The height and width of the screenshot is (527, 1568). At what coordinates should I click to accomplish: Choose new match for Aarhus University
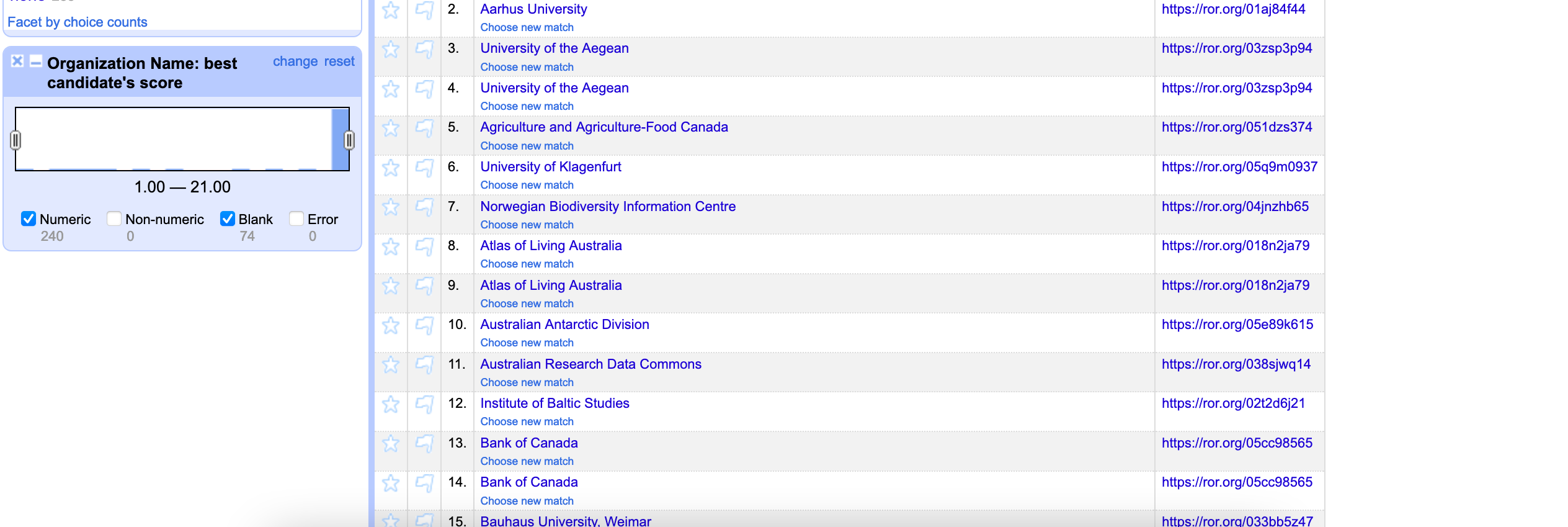(x=527, y=27)
